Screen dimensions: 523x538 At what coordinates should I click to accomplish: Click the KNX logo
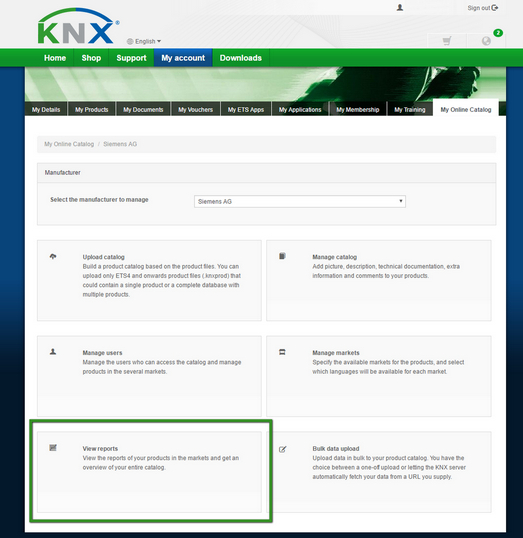point(78,26)
